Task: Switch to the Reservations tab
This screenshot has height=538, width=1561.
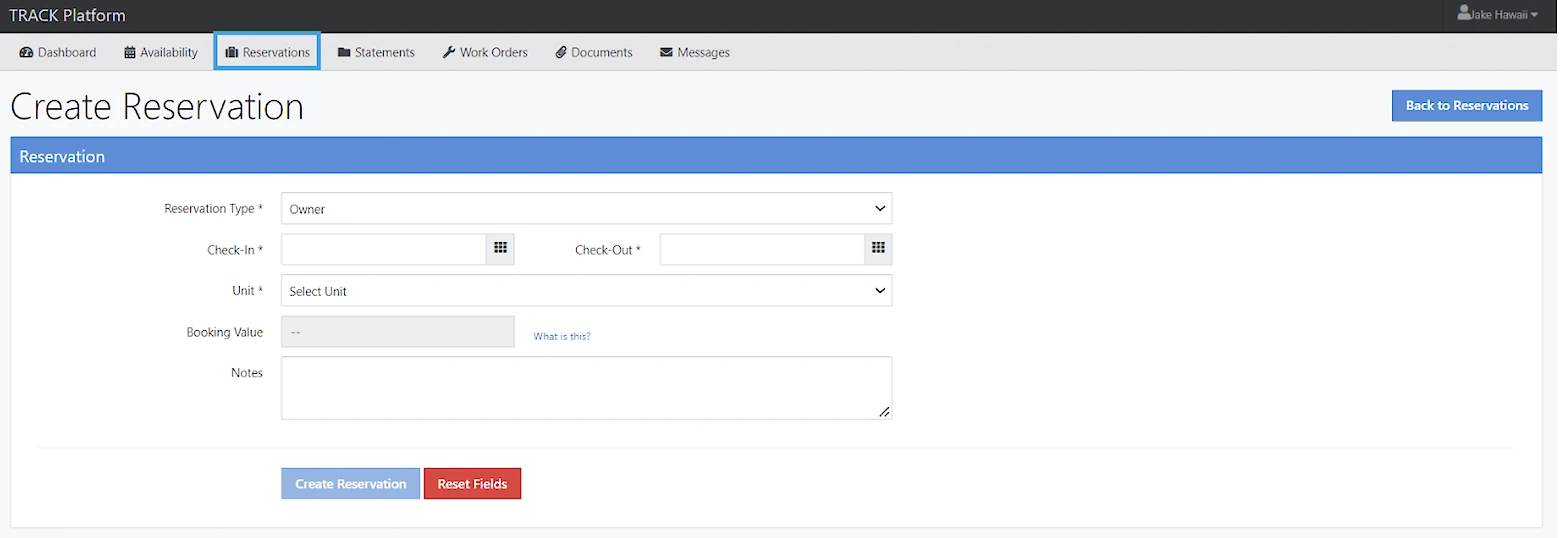Action: pyautogui.click(x=267, y=52)
